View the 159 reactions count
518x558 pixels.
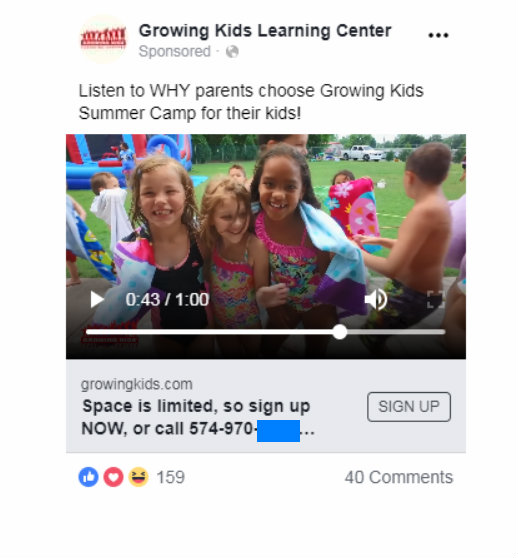coord(171,477)
